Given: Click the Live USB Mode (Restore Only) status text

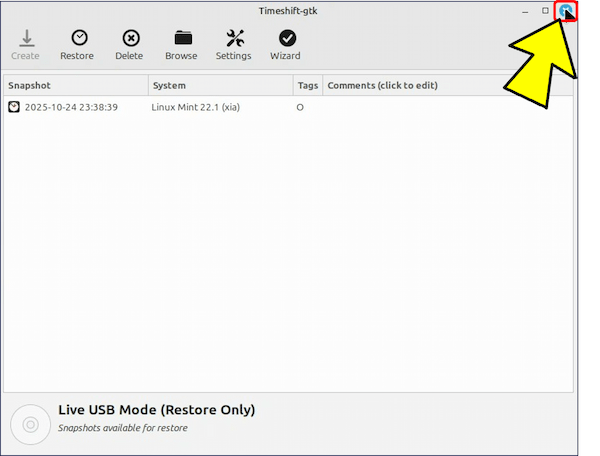Looking at the screenshot, I should pos(156,410).
